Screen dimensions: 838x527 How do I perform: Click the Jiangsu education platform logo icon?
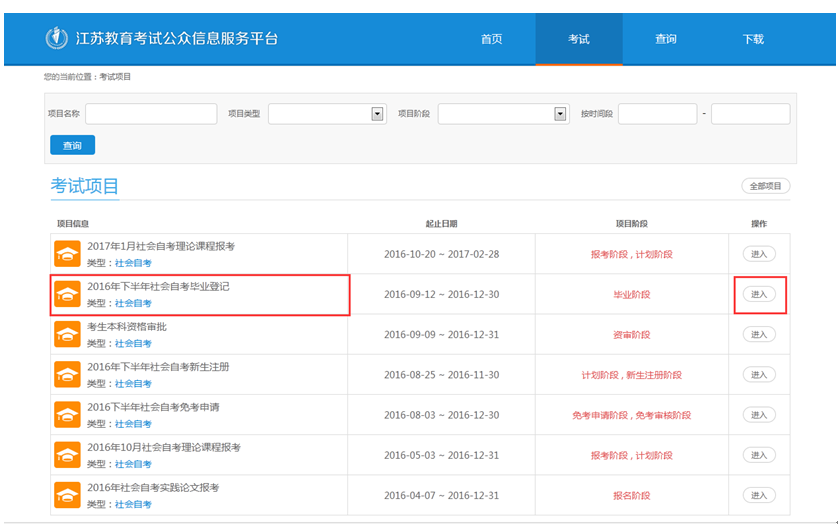click(x=57, y=39)
